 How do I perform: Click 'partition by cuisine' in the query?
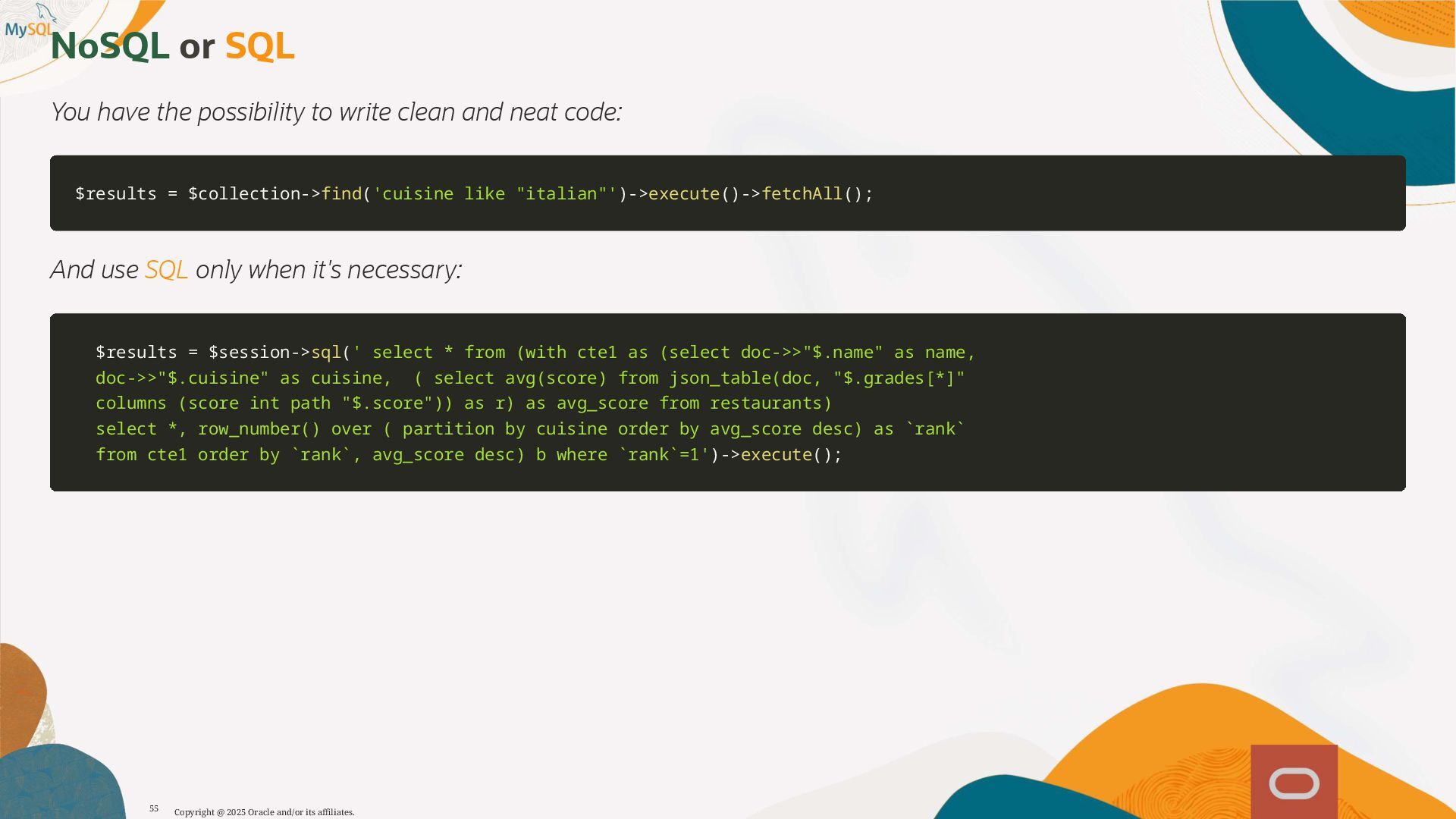504,429
